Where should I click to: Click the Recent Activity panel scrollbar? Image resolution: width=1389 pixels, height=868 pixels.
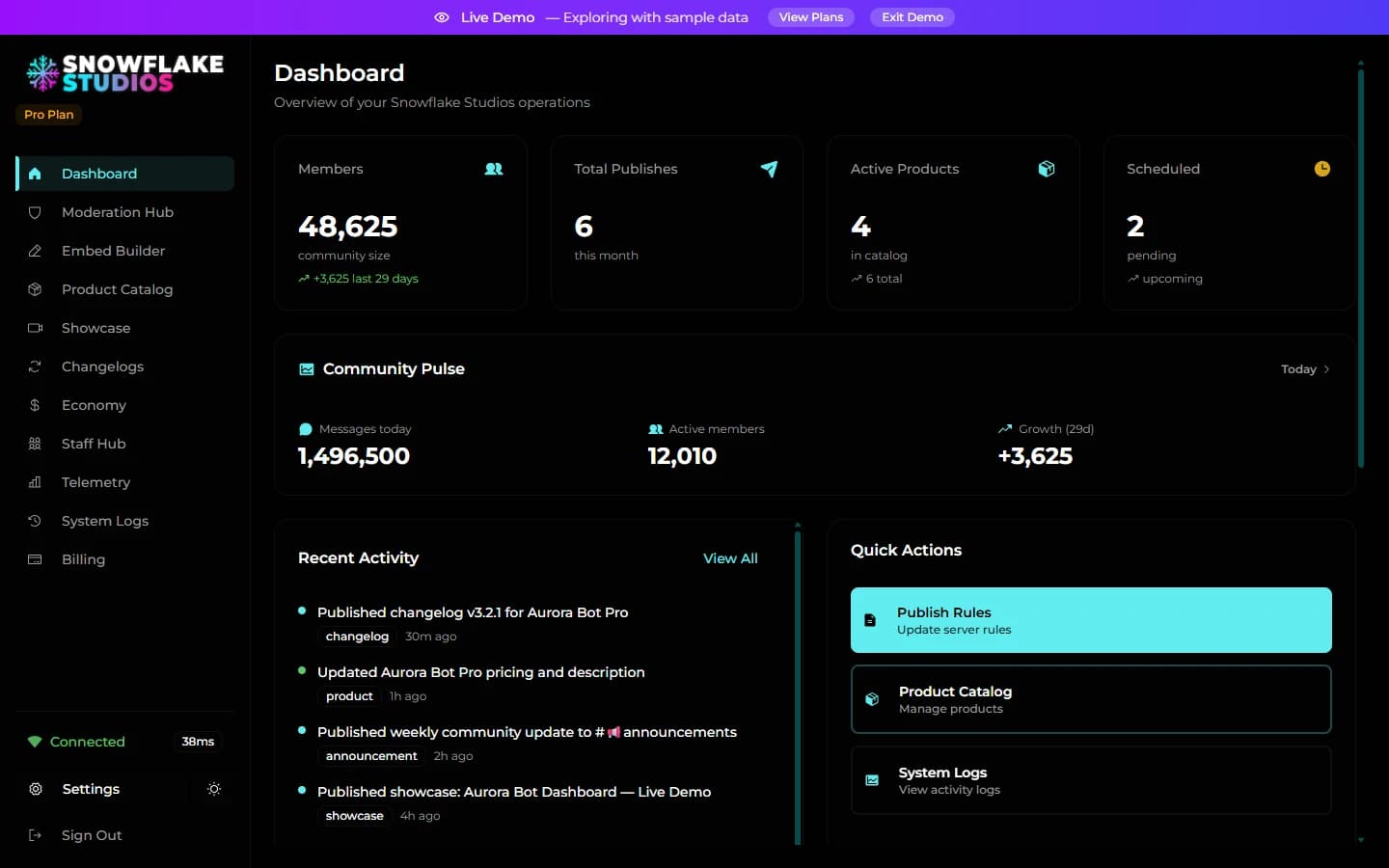(798, 687)
